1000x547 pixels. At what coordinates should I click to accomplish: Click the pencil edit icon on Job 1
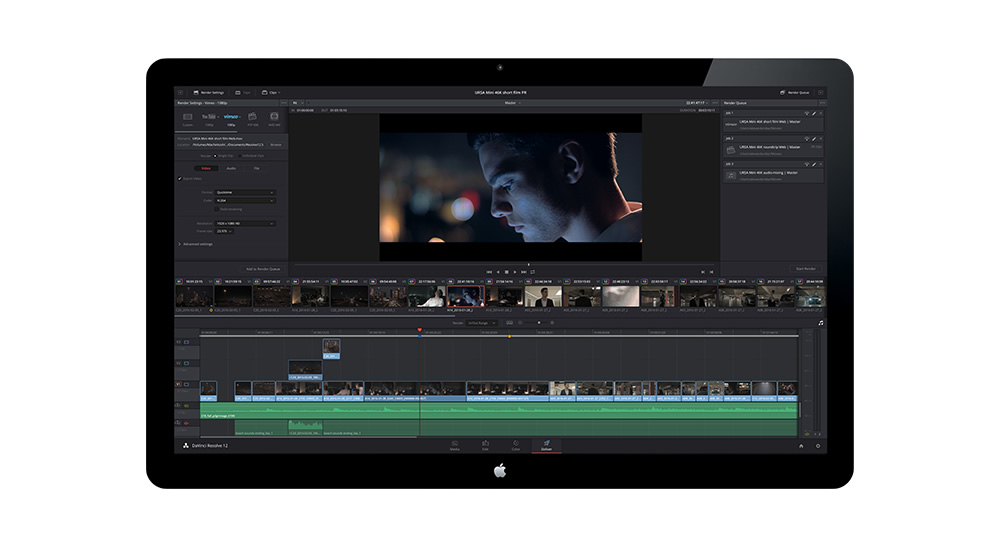814,113
